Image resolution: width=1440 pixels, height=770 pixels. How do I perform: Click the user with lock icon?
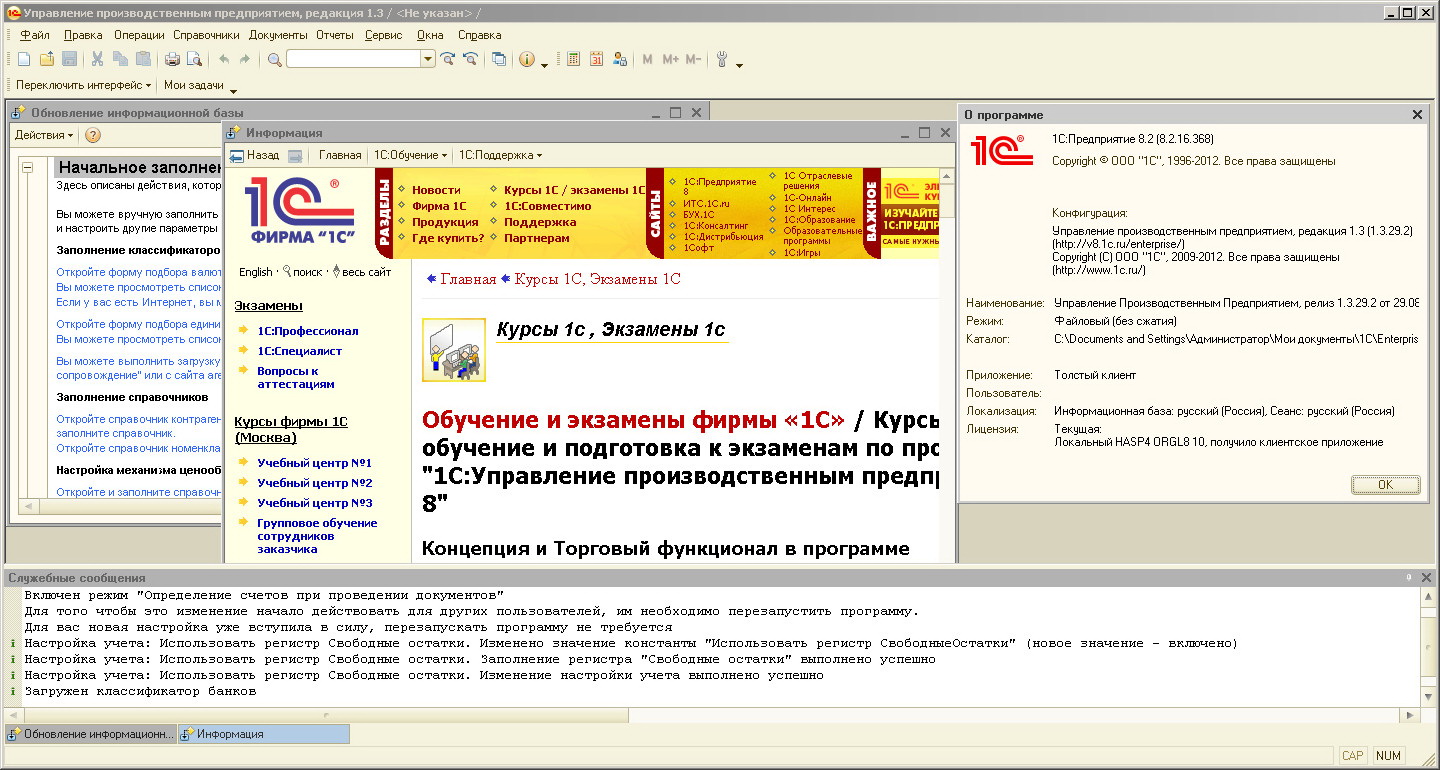(x=620, y=60)
